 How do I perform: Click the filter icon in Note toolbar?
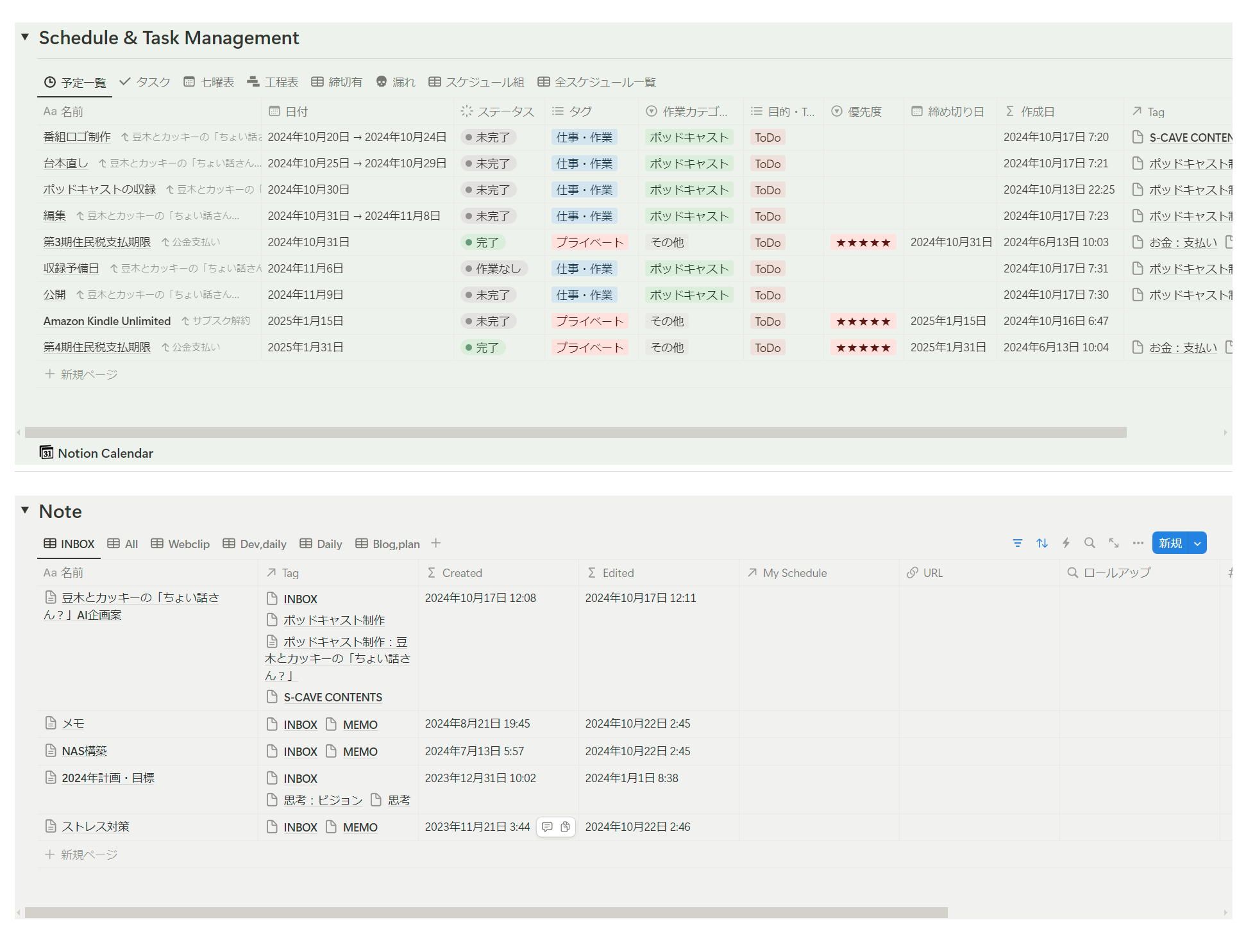(1017, 543)
